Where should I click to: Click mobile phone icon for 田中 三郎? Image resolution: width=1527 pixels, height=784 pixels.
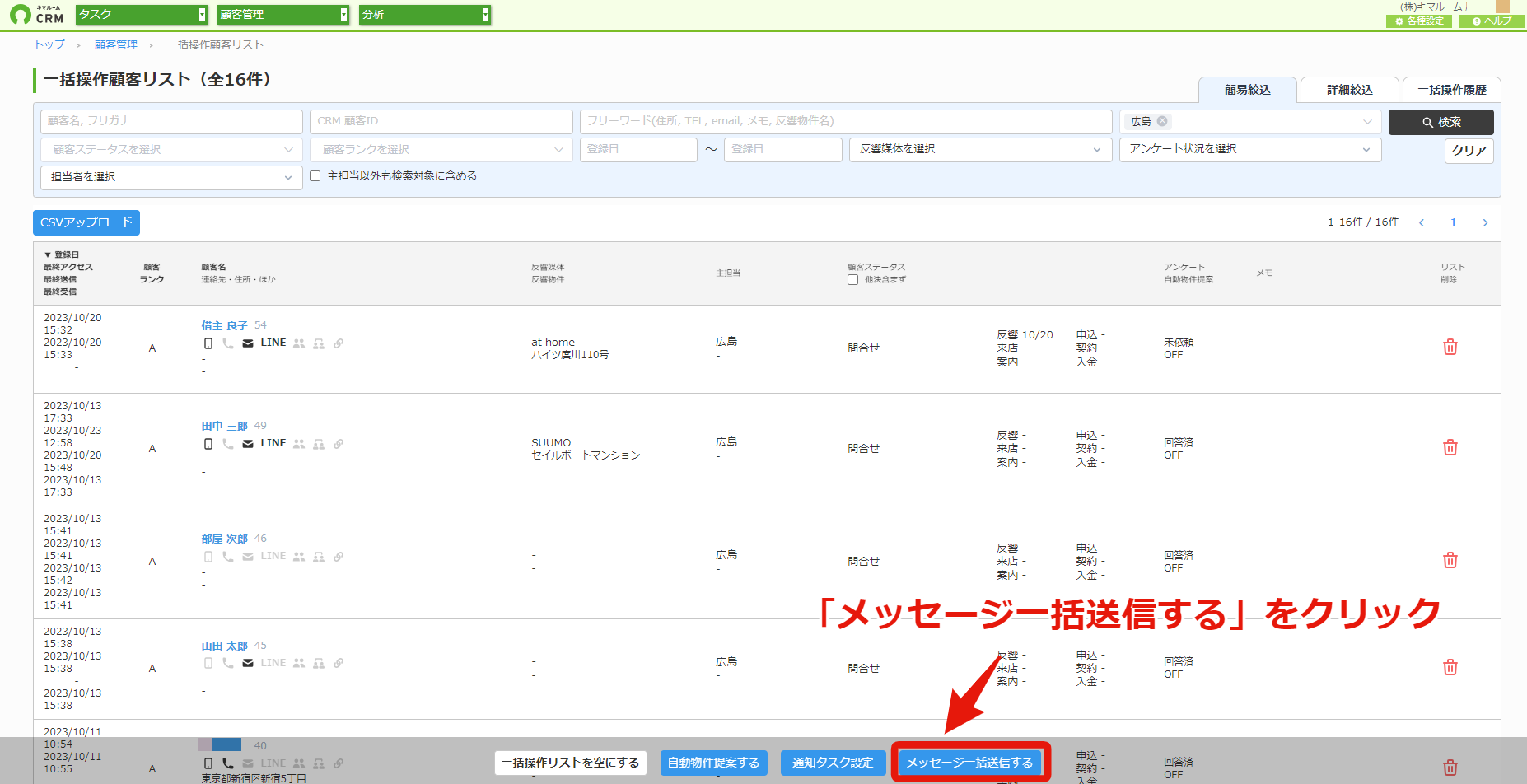tap(208, 444)
